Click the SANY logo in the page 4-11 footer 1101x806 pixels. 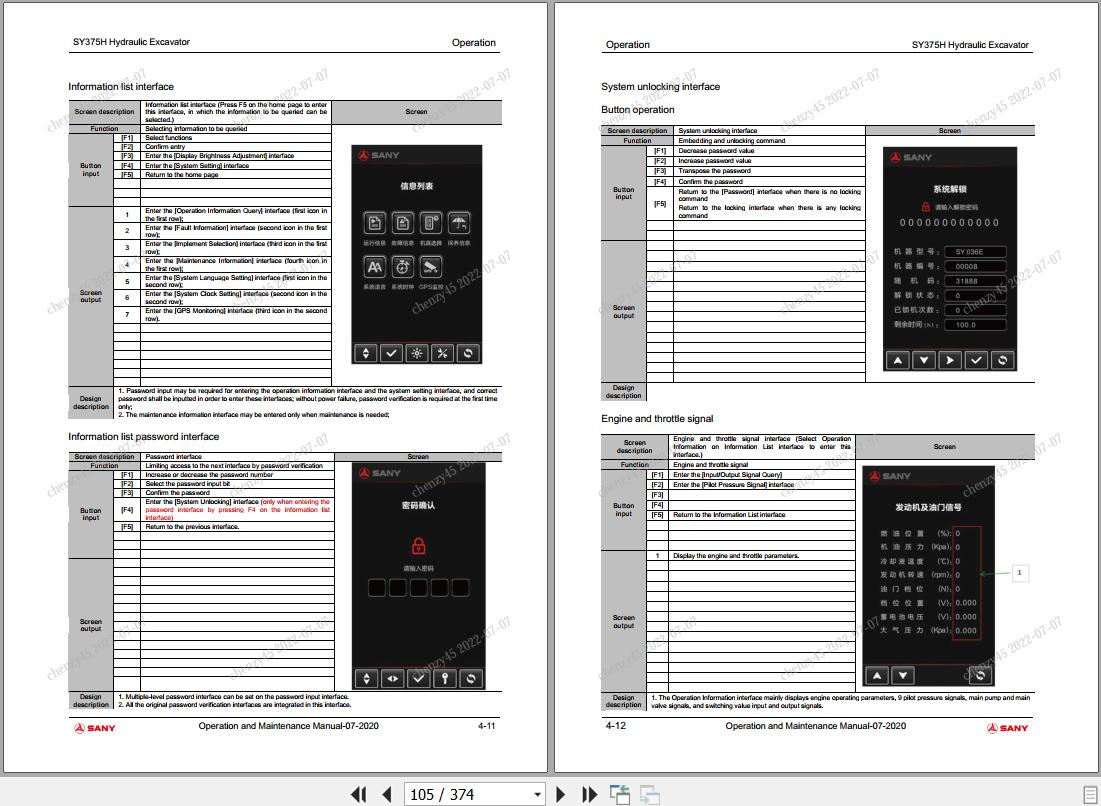(94, 728)
